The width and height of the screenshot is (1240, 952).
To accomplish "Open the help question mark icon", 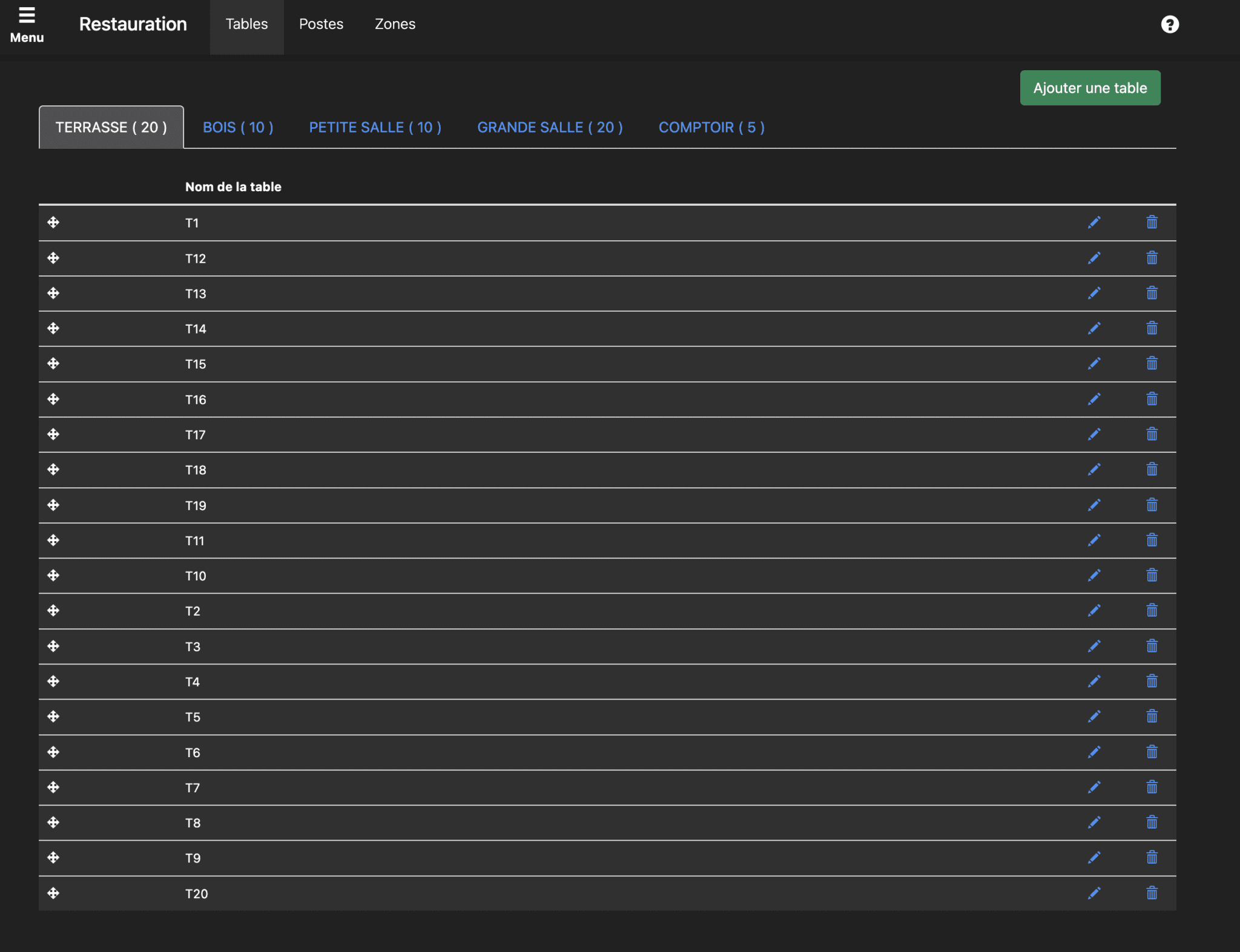I will click(x=1170, y=24).
